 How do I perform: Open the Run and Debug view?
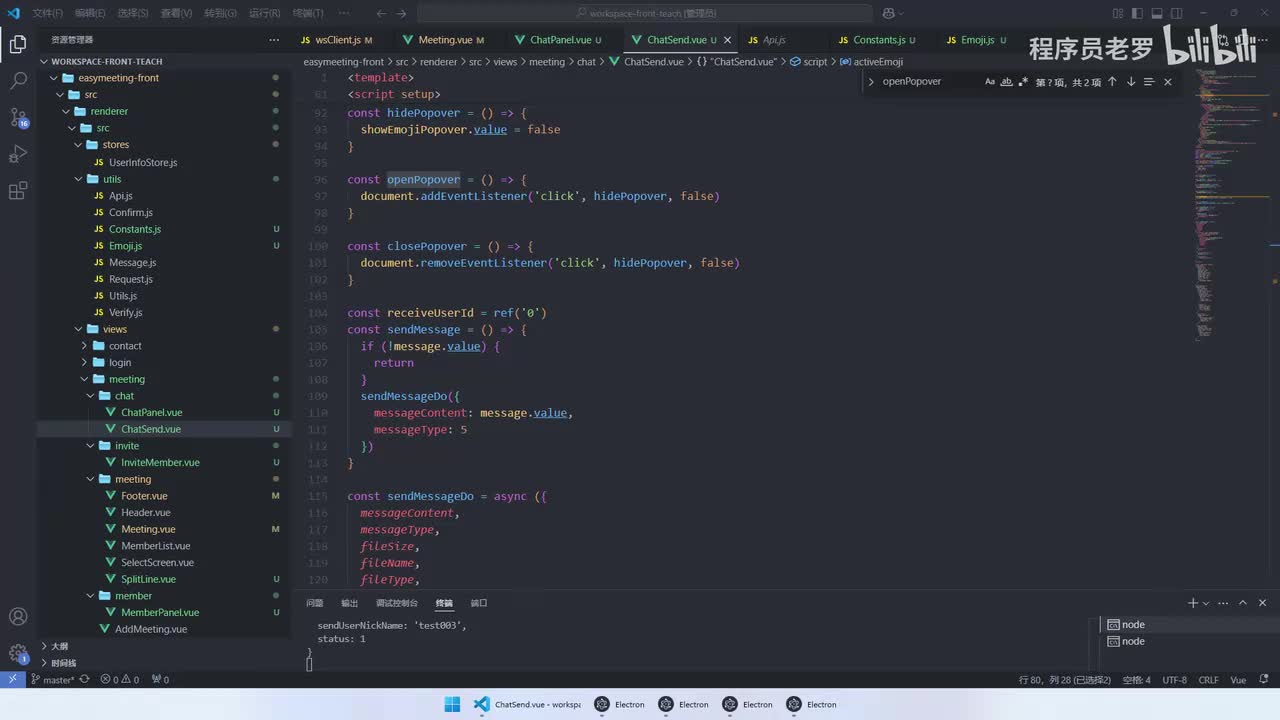point(18,154)
